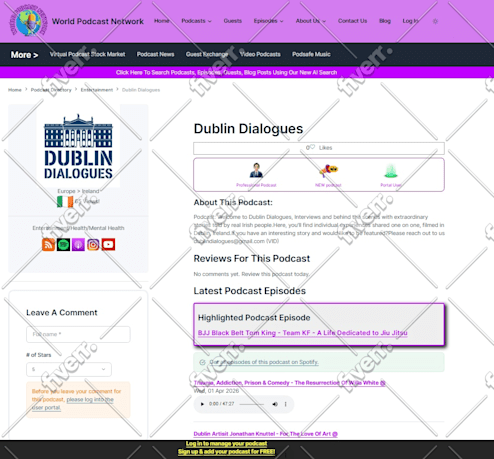Click World Podcast Network site title
Image resolution: width=494 pixels, height=459 pixels.
click(x=98, y=21)
